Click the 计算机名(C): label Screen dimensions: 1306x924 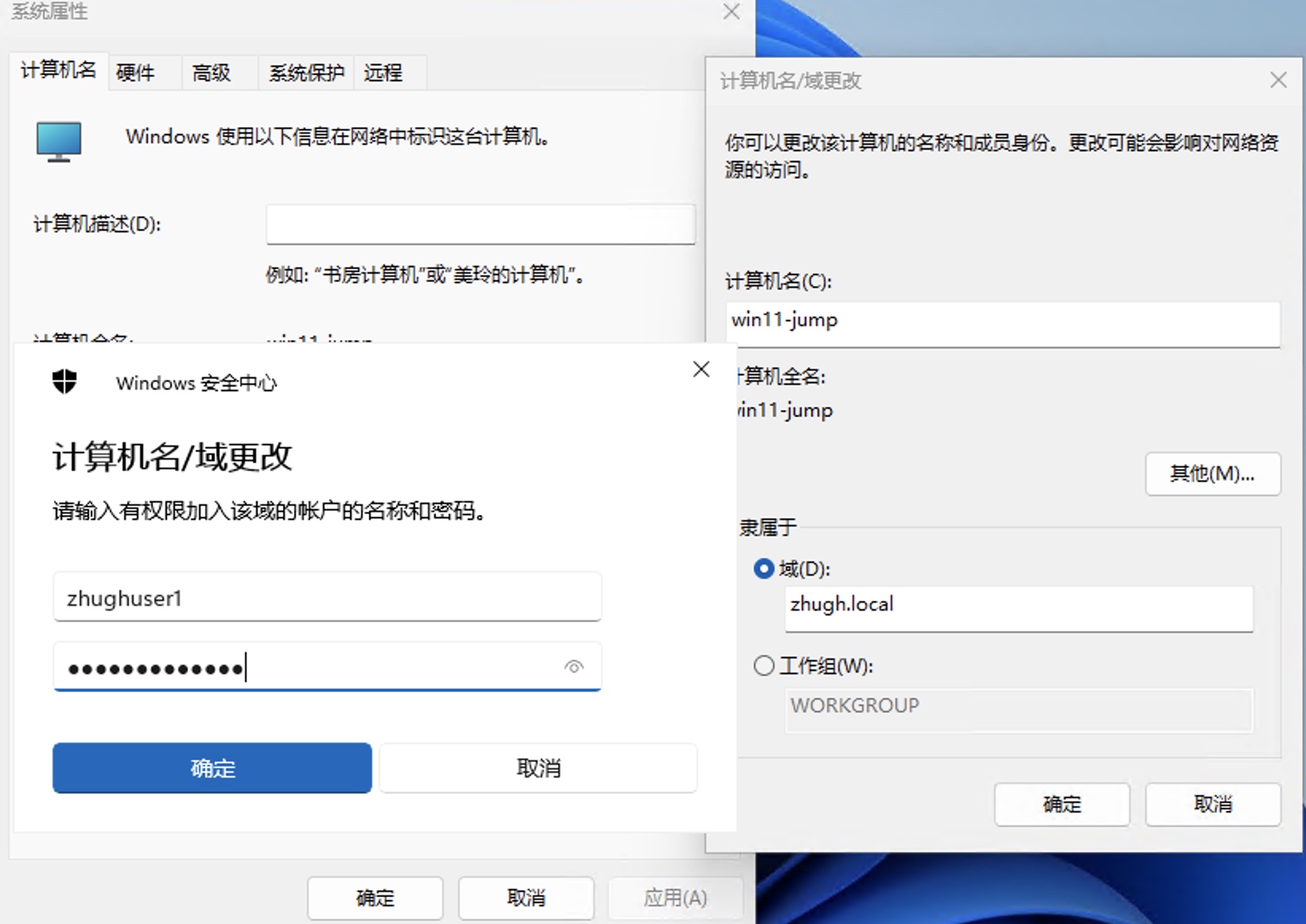coord(779,281)
